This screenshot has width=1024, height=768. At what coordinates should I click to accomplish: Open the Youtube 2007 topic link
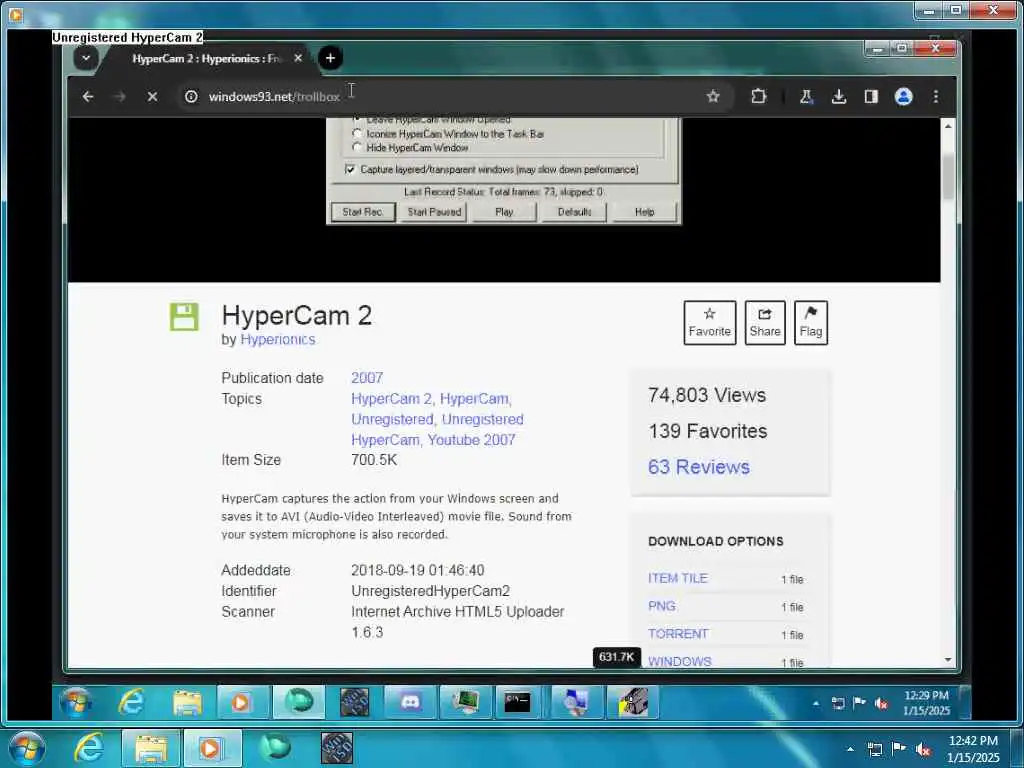472,440
